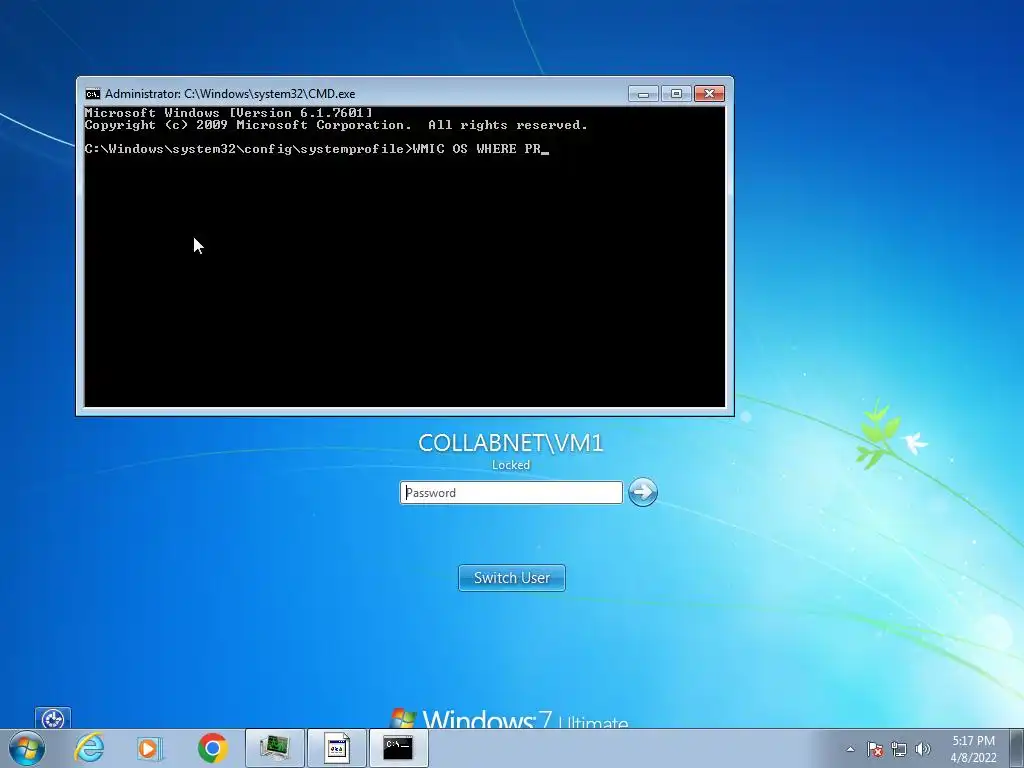Image resolution: width=1024 pixels, height=768 pixels.
Task: Open the Action Center flag icon
Action: pyautogui.click(x=875, y=749)
